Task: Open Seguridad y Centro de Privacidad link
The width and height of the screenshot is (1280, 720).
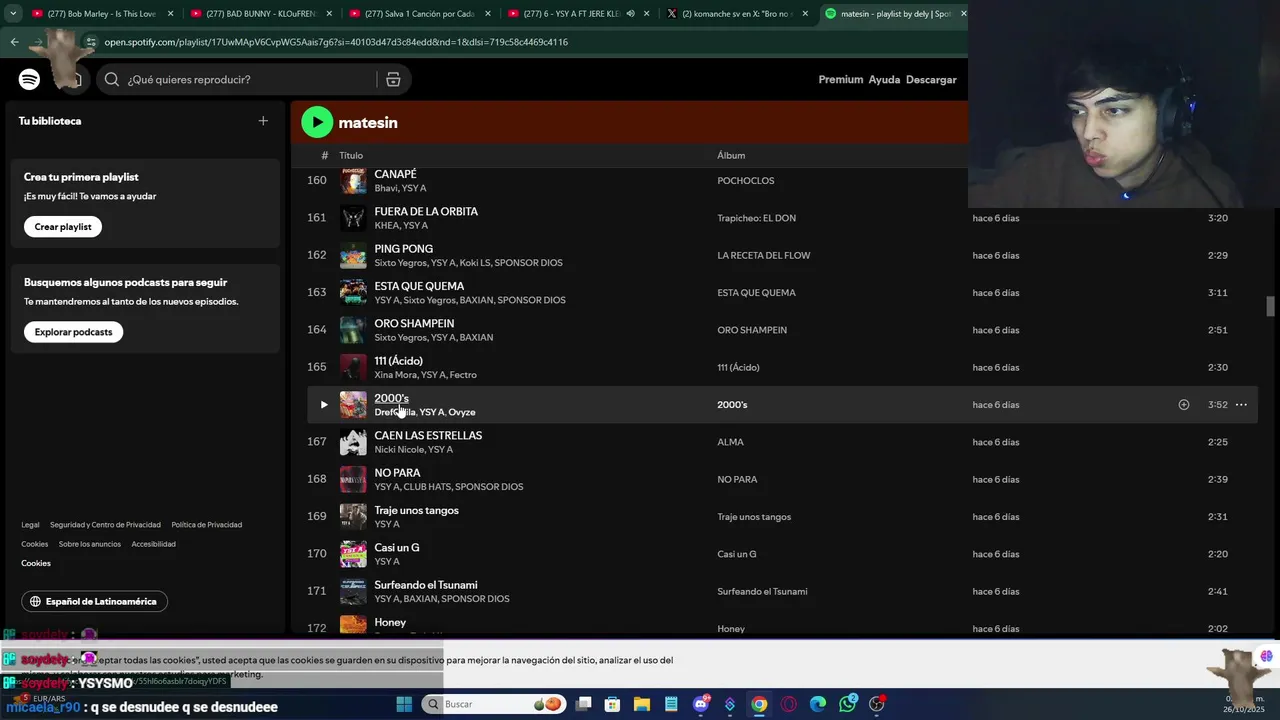Action: click(105, 525)
